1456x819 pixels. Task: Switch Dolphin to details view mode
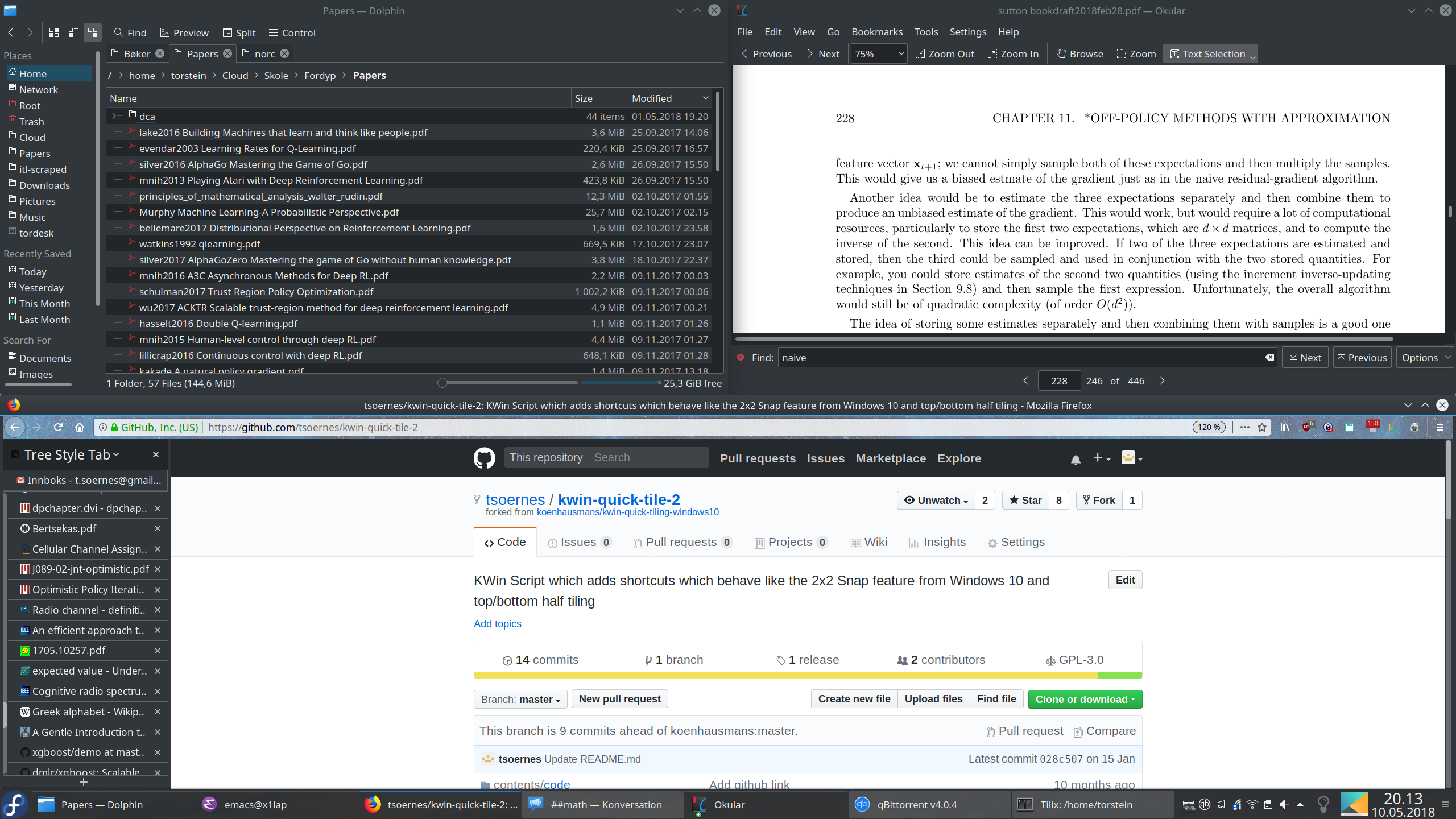93,32
